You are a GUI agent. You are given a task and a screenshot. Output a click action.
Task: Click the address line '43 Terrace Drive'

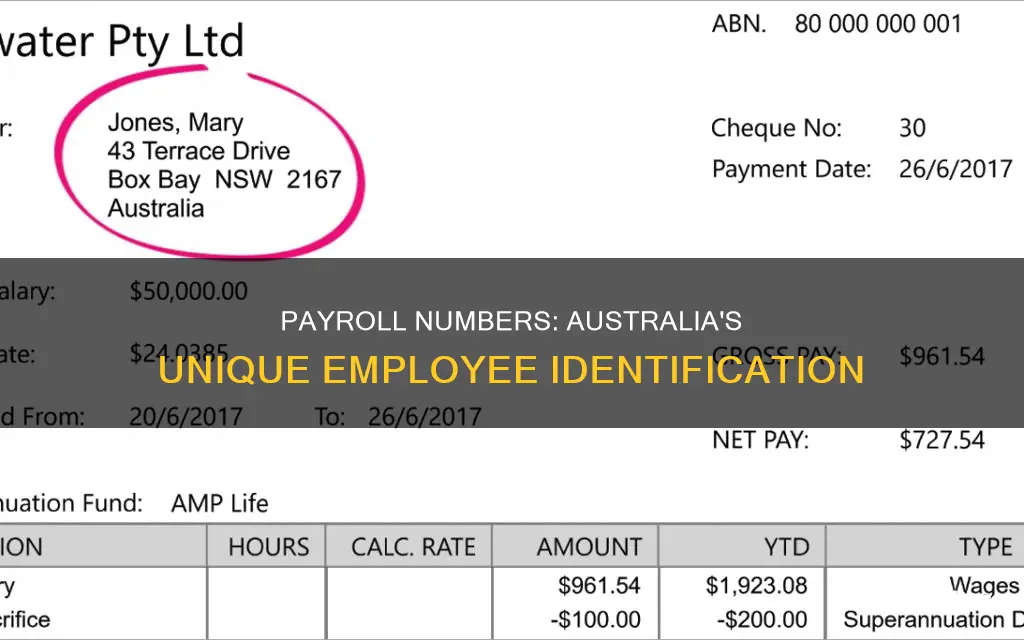point(199,151)
